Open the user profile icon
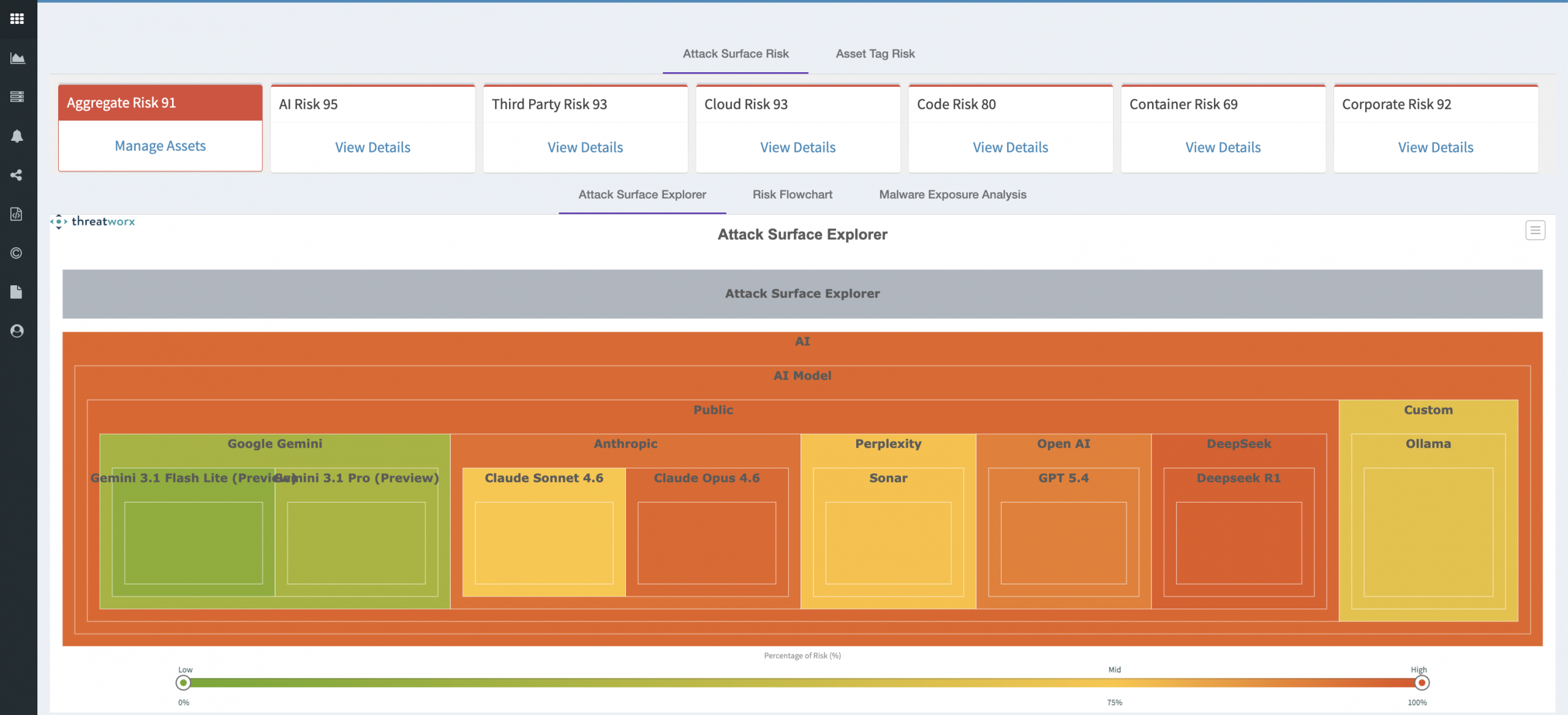This screenshot has height=715, width=1568. pos(17,331)
